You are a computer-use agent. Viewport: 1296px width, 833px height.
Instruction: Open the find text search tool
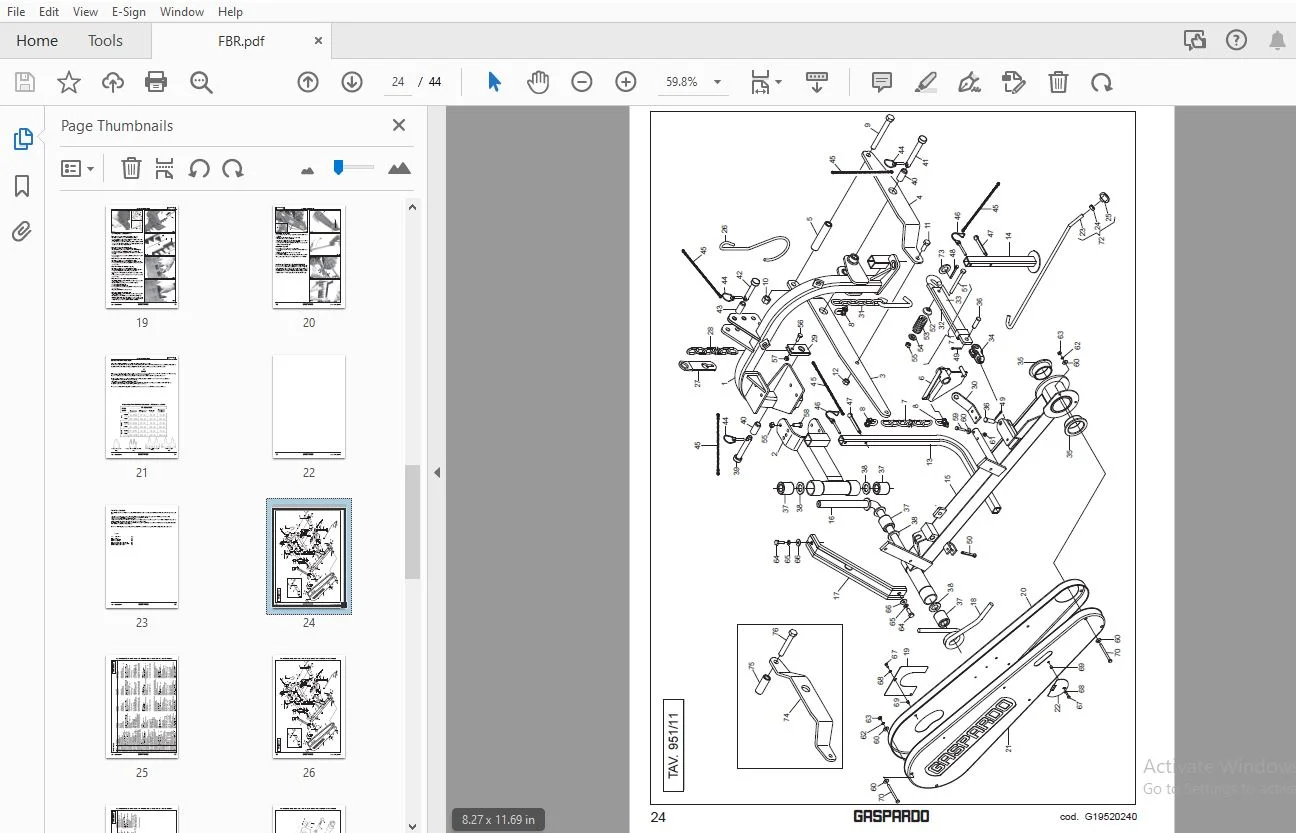coord(201,82)
